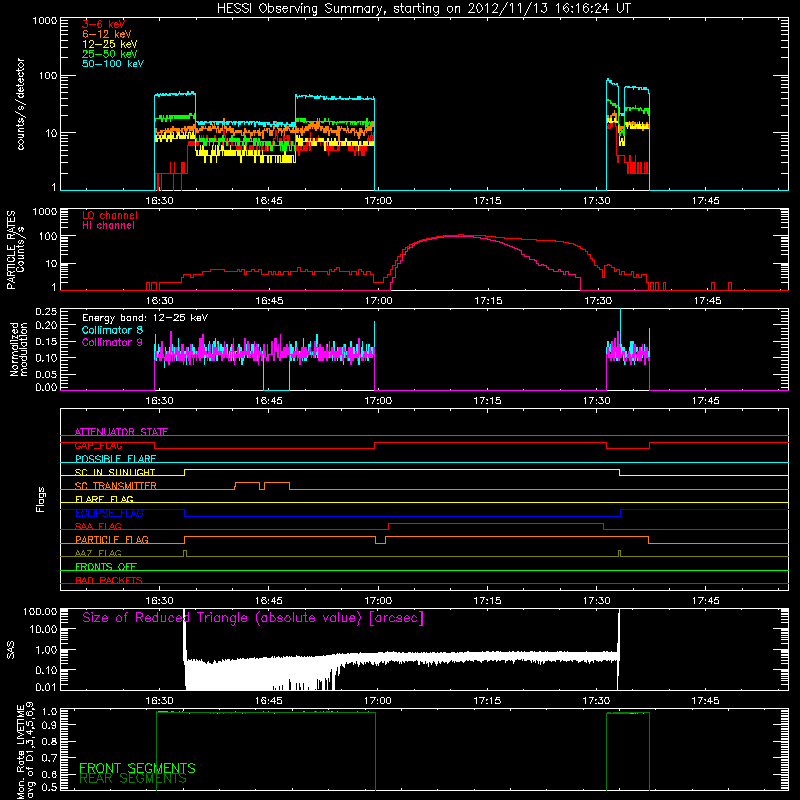800x800 pixels.
Task: Click the SC IN SUNLIGHT flag label
Action: tap(115, 472)
